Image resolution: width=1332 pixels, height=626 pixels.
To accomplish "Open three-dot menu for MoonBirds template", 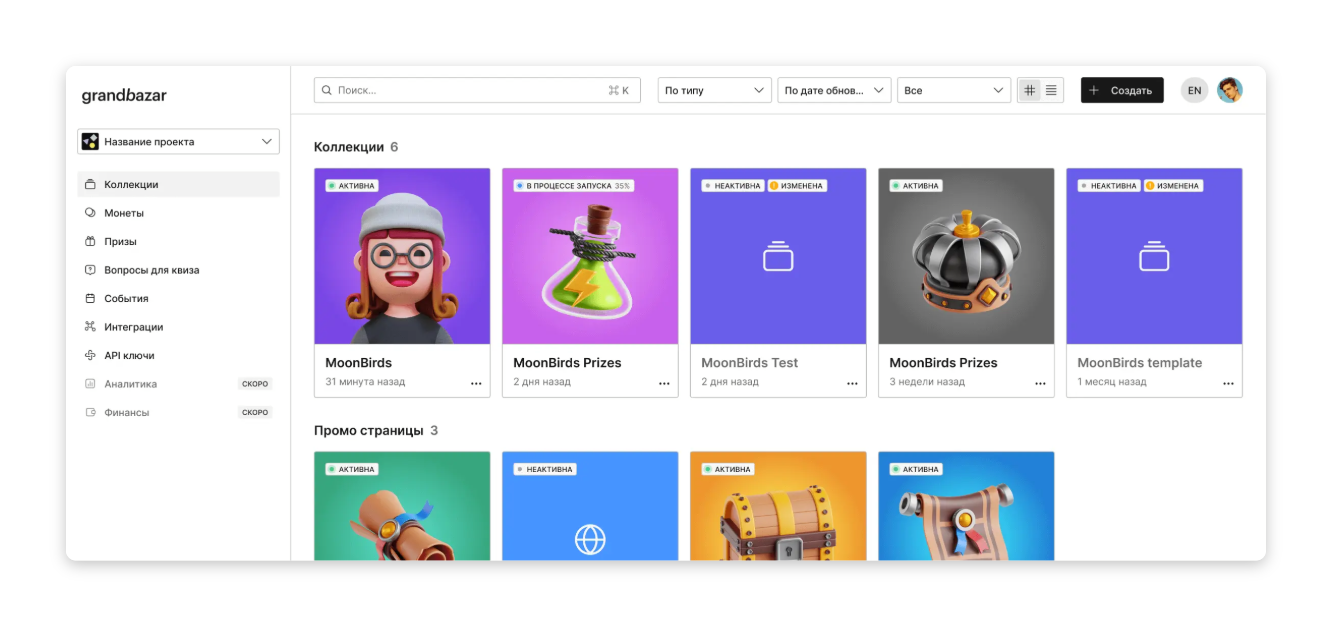I will tap(1228, 383).
